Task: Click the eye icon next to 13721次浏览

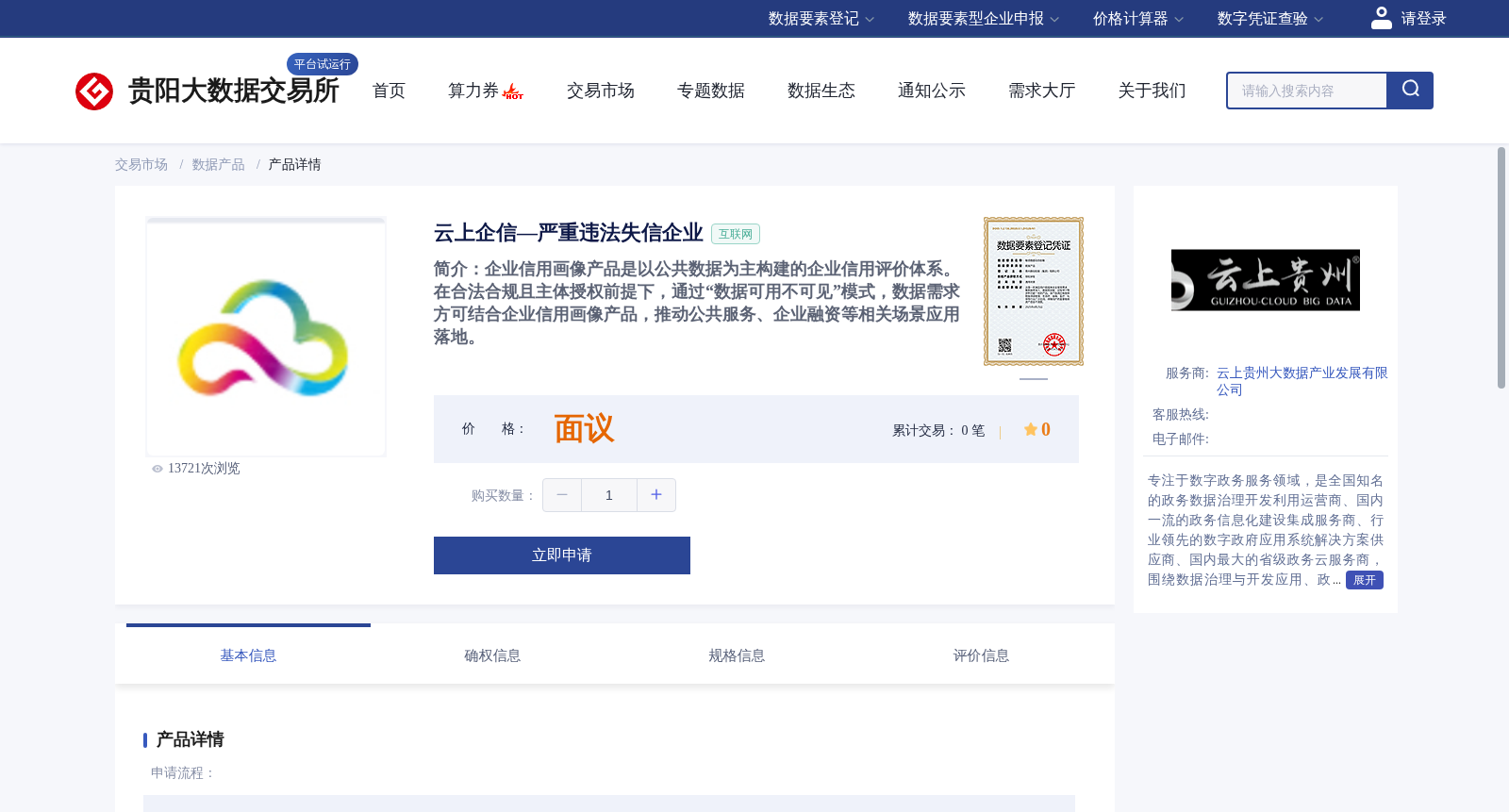Action: [158, 469]
